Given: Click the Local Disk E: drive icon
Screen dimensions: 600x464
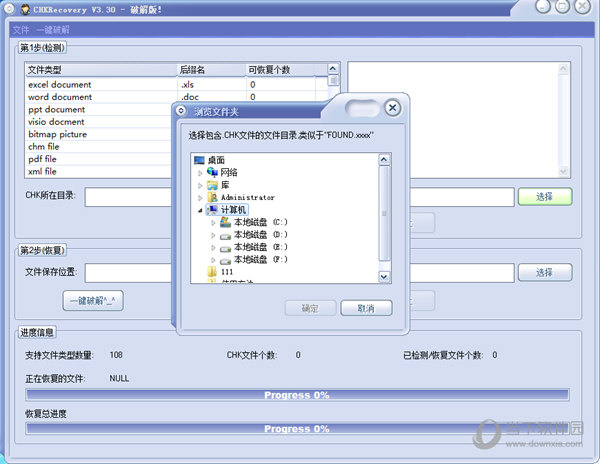Looking at the screenshot, I should [225, 248].
